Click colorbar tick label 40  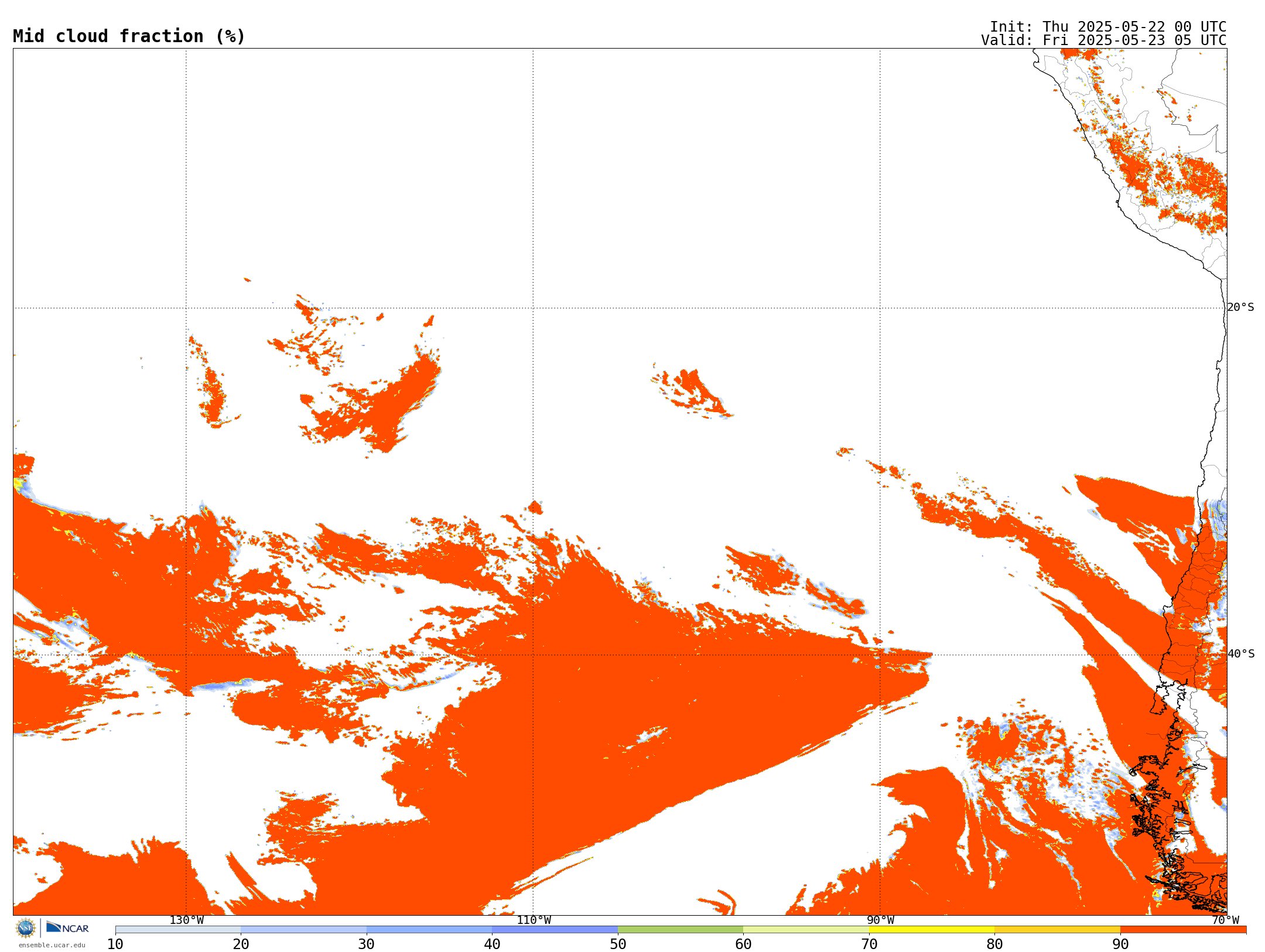click(492, 944)
